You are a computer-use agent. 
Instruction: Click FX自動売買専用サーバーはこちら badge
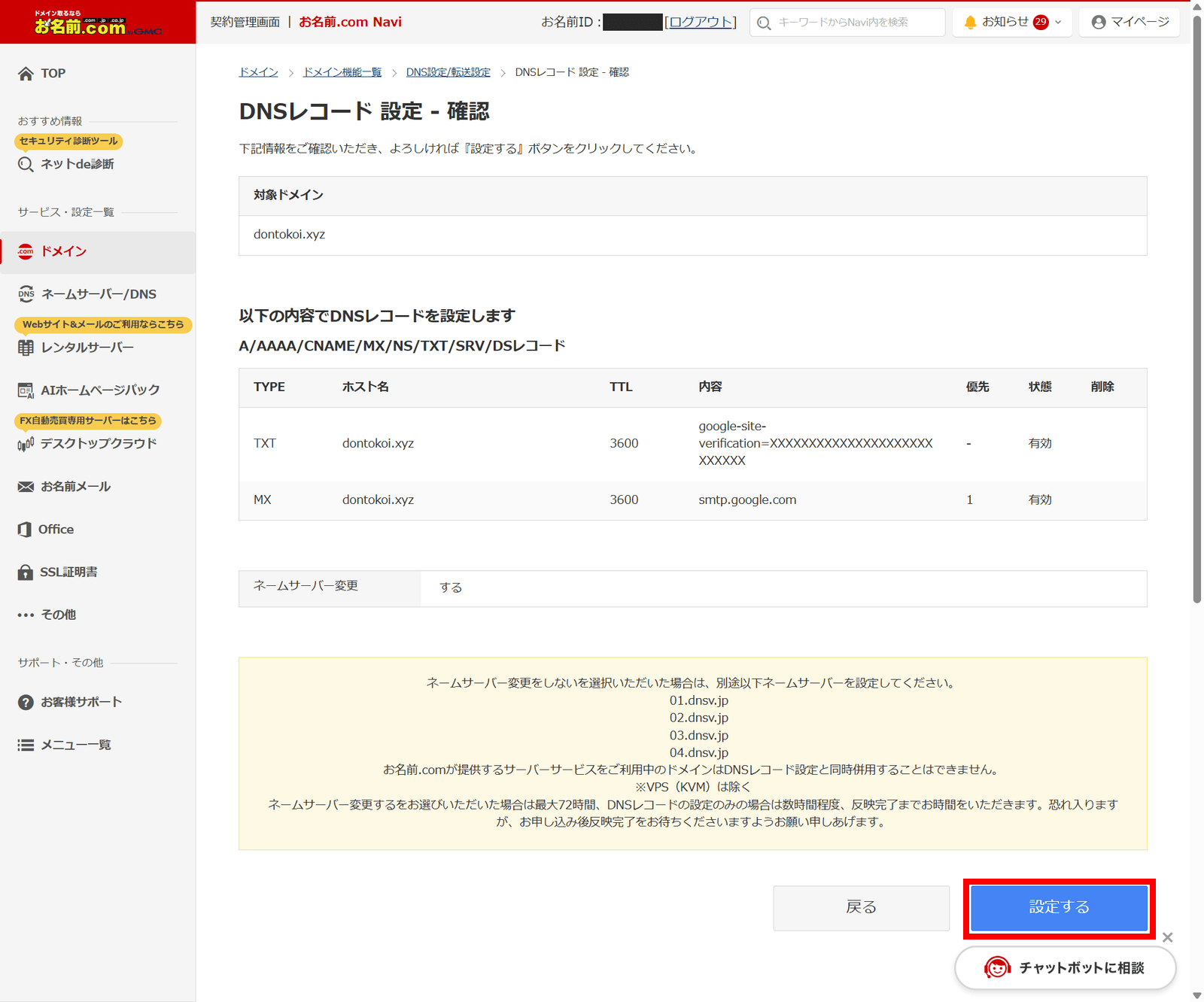(x=88, y=421)
